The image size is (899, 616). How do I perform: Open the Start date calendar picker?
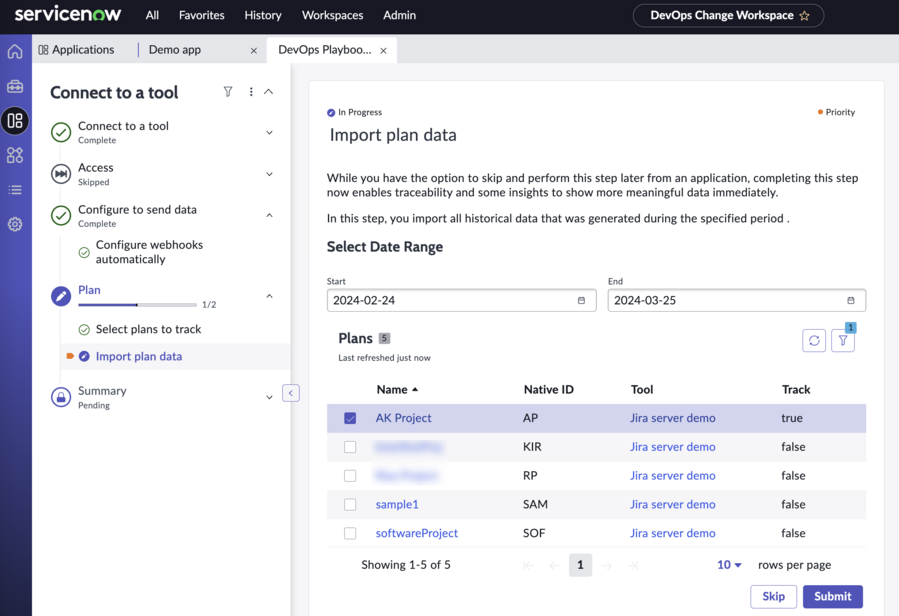pyautogui.click(x=581, y=301)
